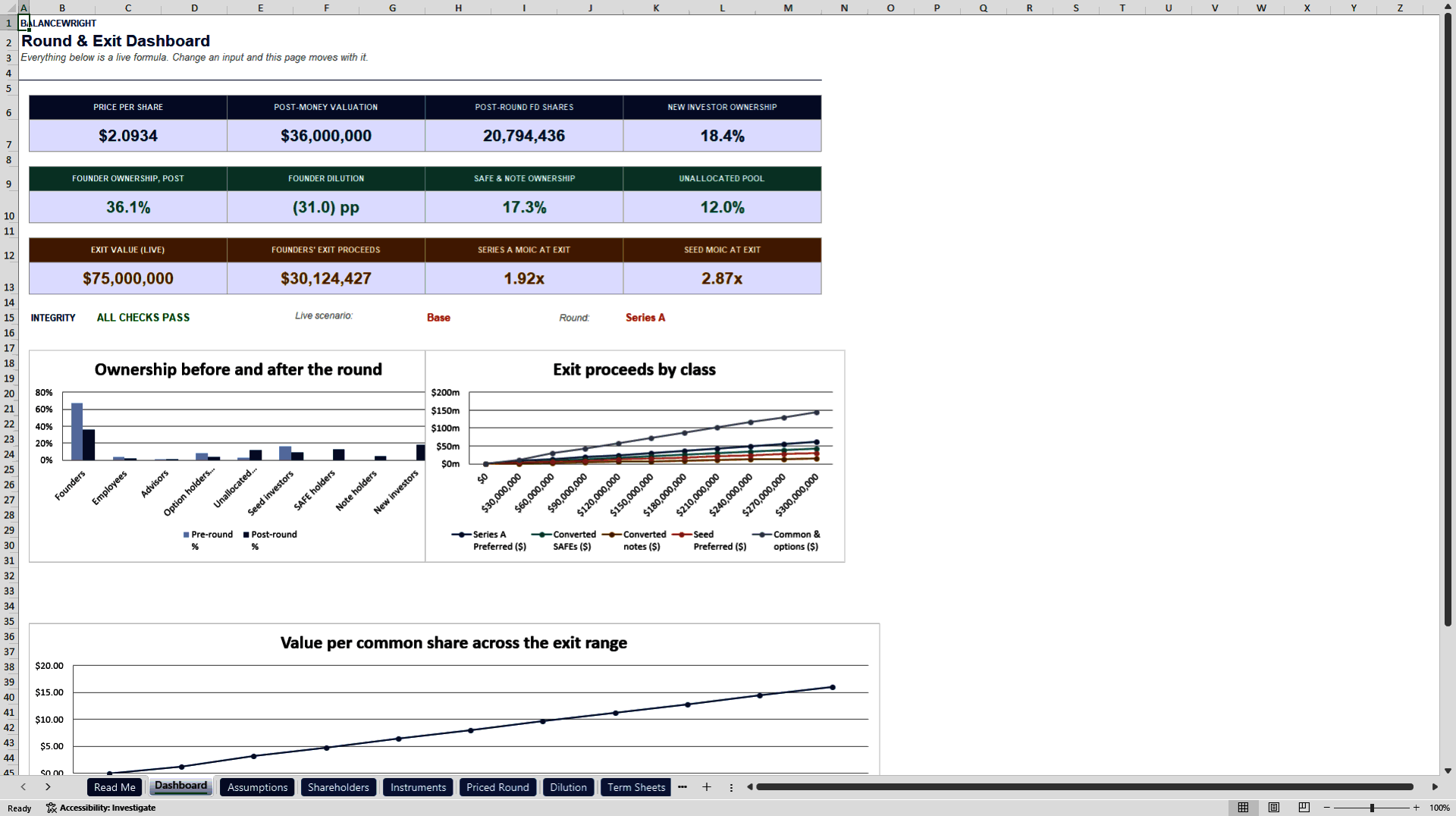Click the PRICE PER SHARE header cell

click(128, 107)
